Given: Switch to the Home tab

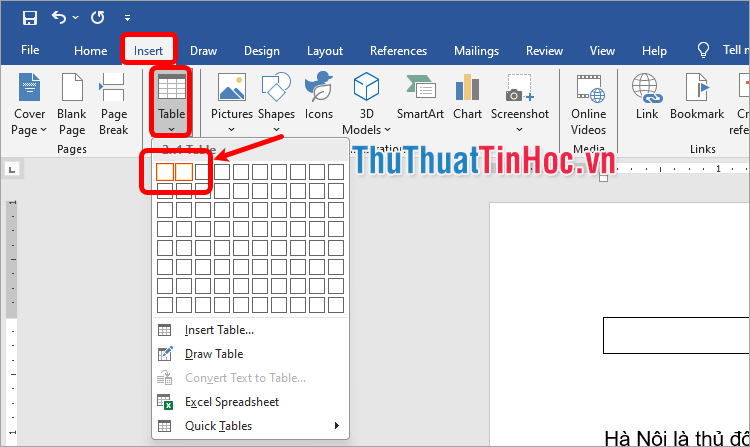Looking at the screenshot, I should coord(90,51).
